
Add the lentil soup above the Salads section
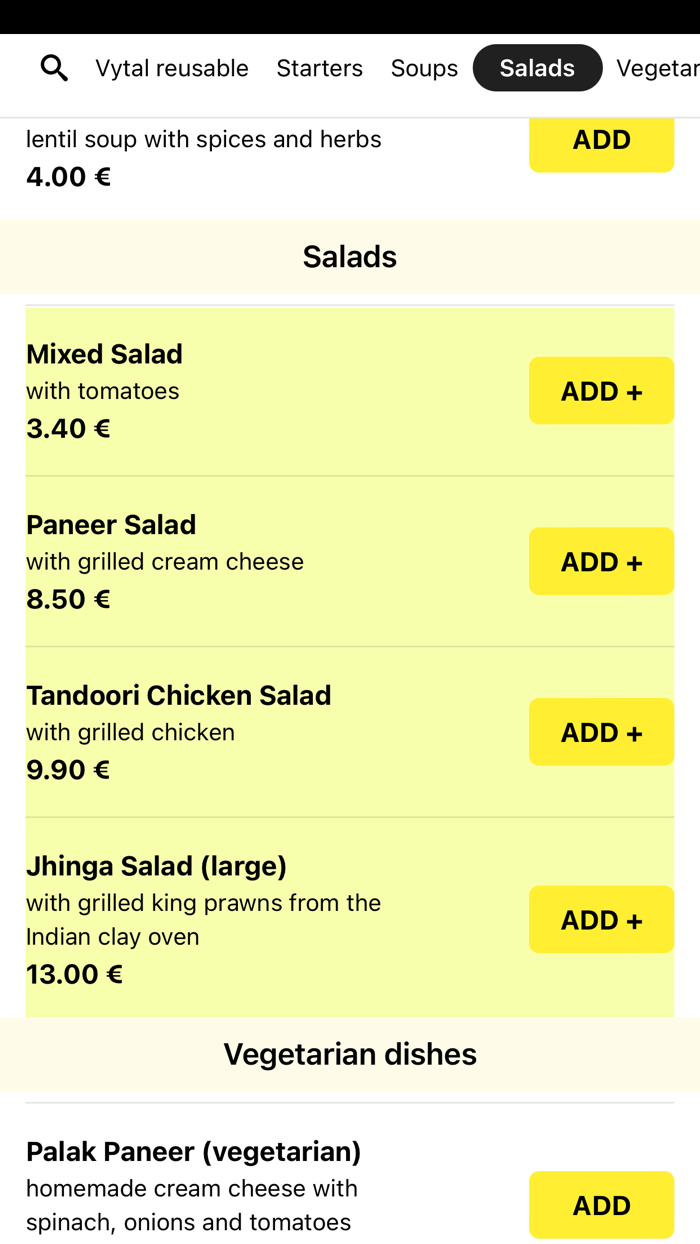pos(601,141)
